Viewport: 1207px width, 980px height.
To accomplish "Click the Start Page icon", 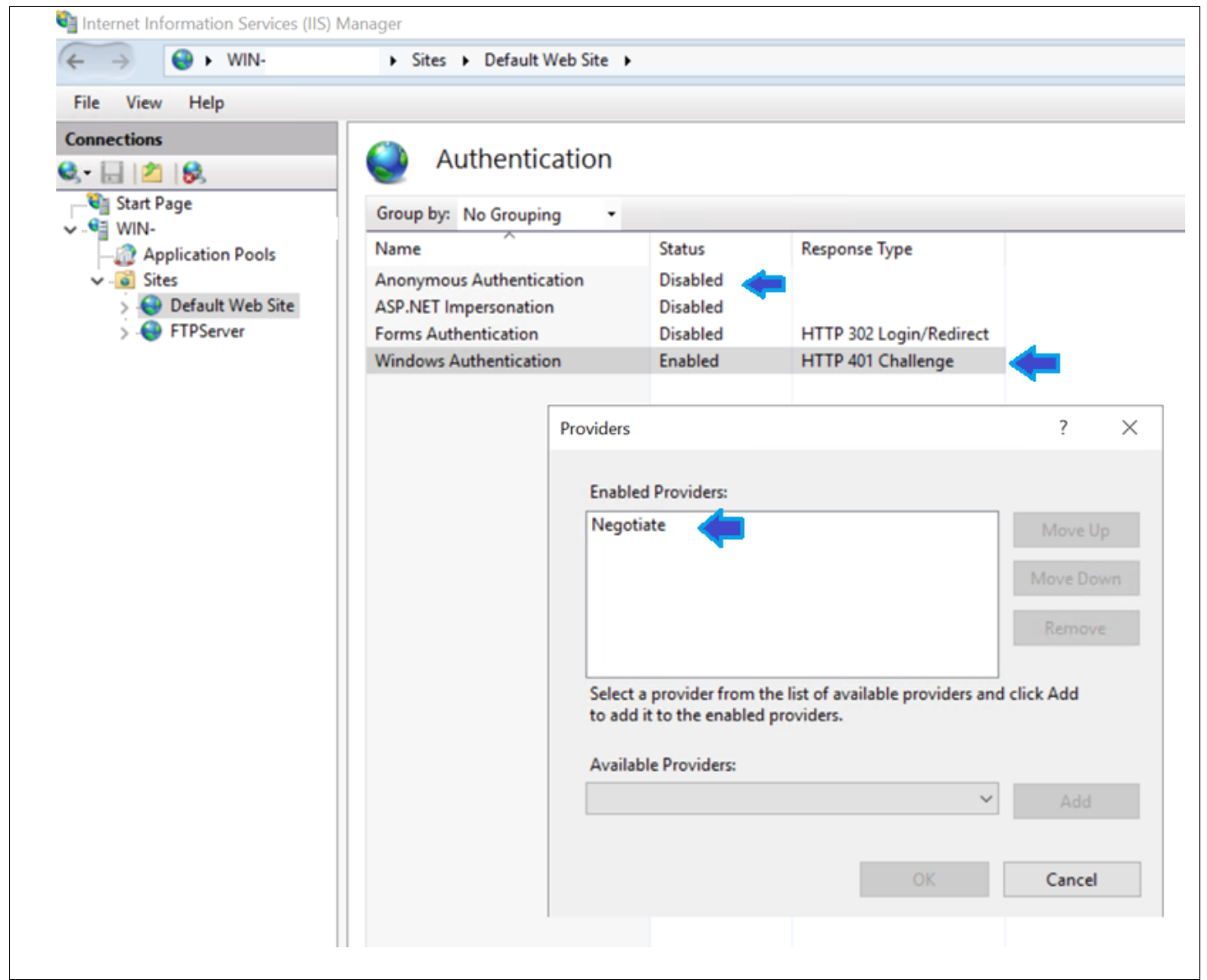I will 98,204.
